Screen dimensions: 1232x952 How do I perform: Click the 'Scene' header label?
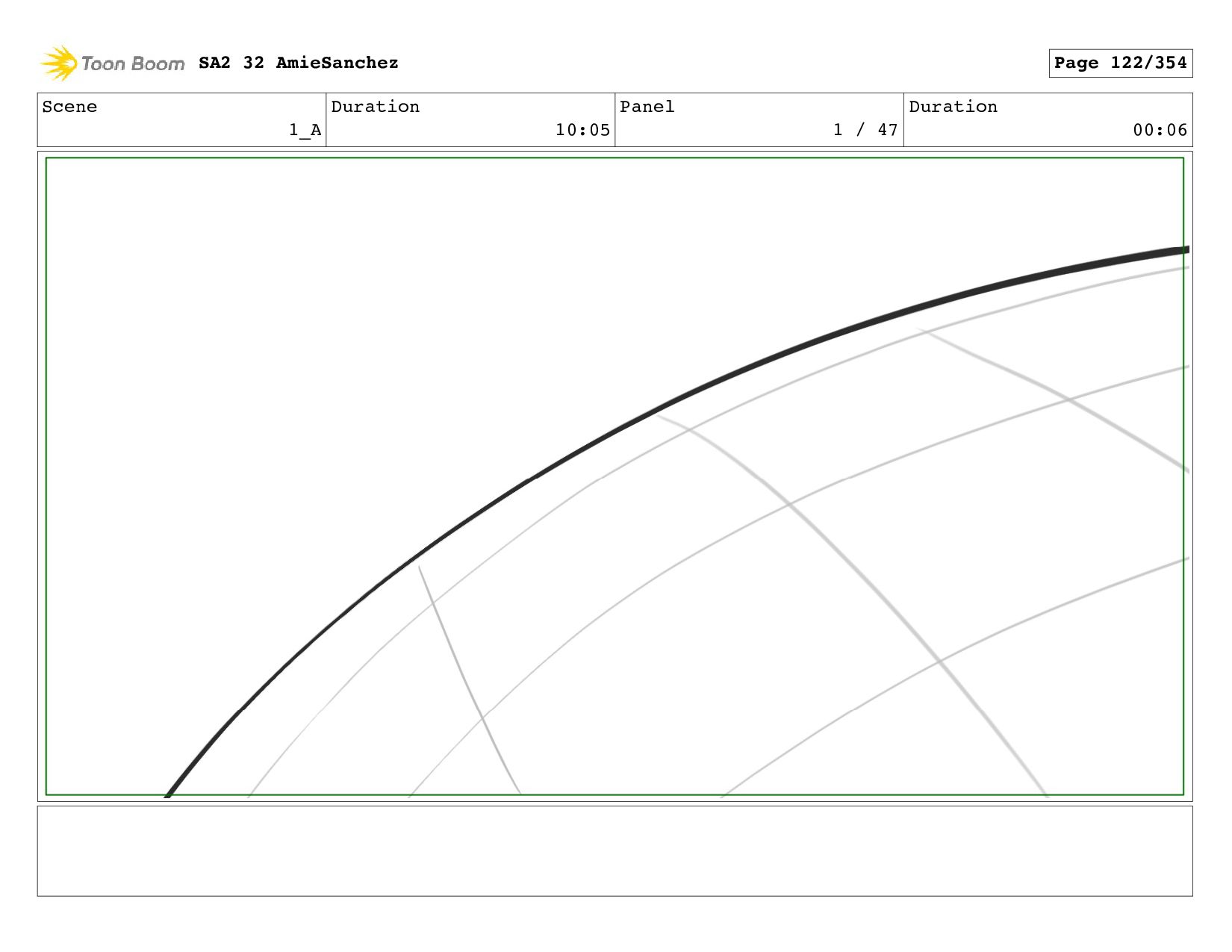69,107
